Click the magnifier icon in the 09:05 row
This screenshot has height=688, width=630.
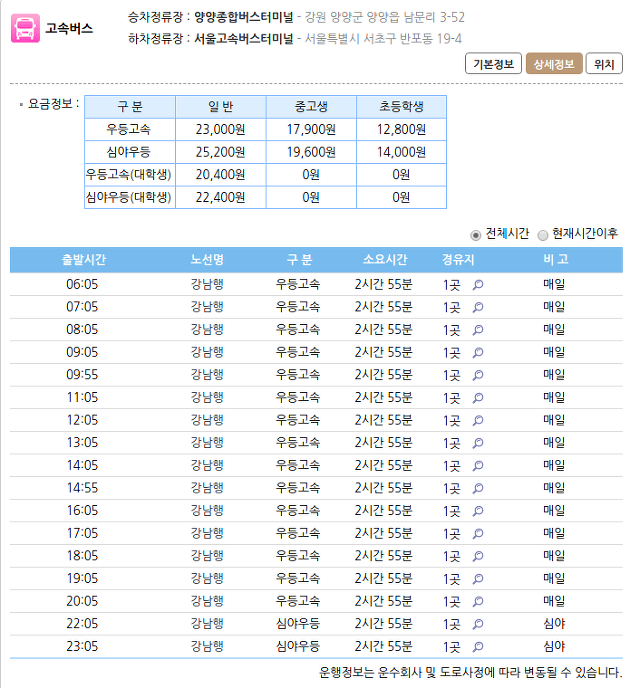[478, 352]
